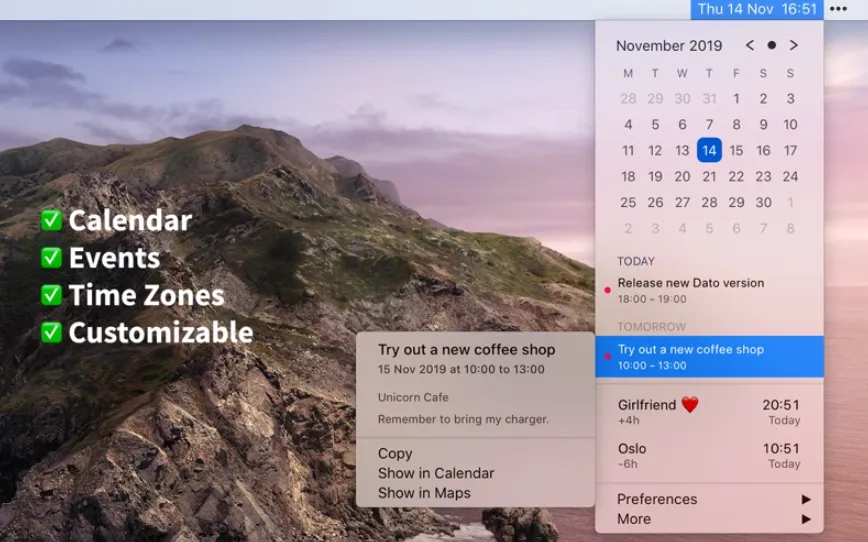Select date 12 in the calendar grid
The height and width of the screenshot is (542, 868).
tap(655, 151)
